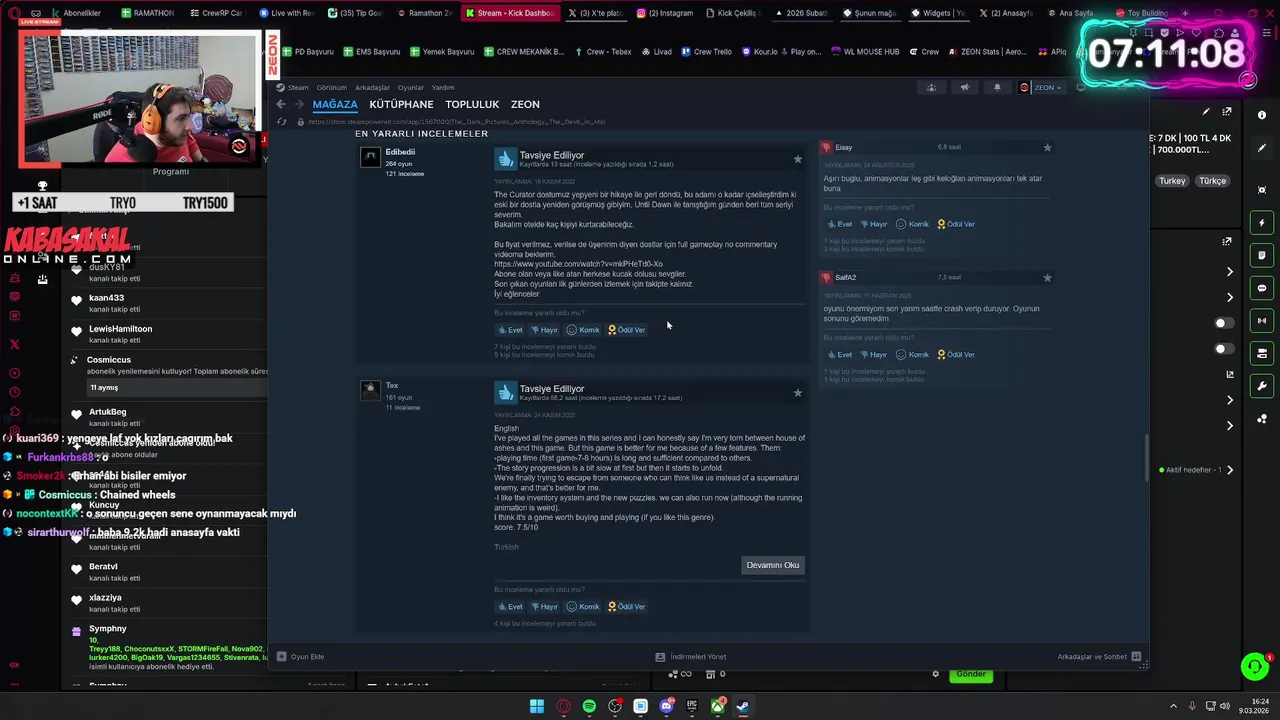Click the wrench tools icon in Kick sidebar
The width and height of the screenshot is (1280, 720).
[x=1262, y=386]
